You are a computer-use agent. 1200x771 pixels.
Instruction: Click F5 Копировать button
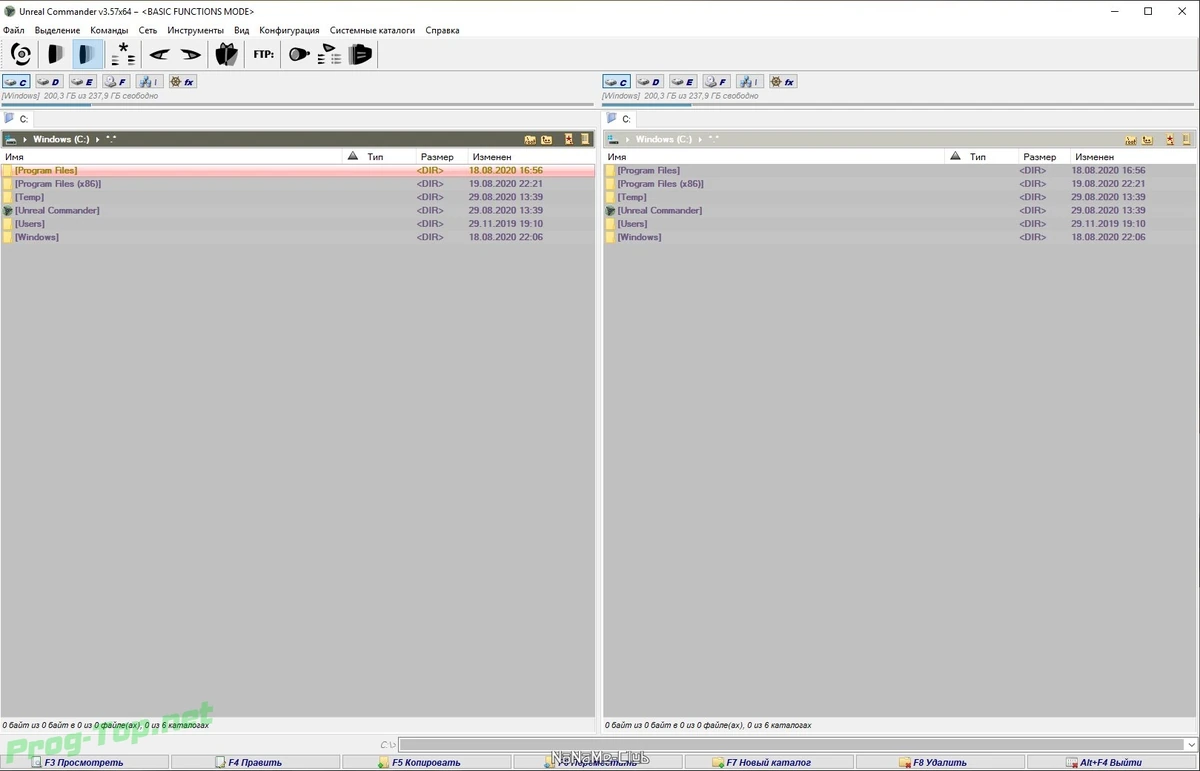(x=427, y=763)
